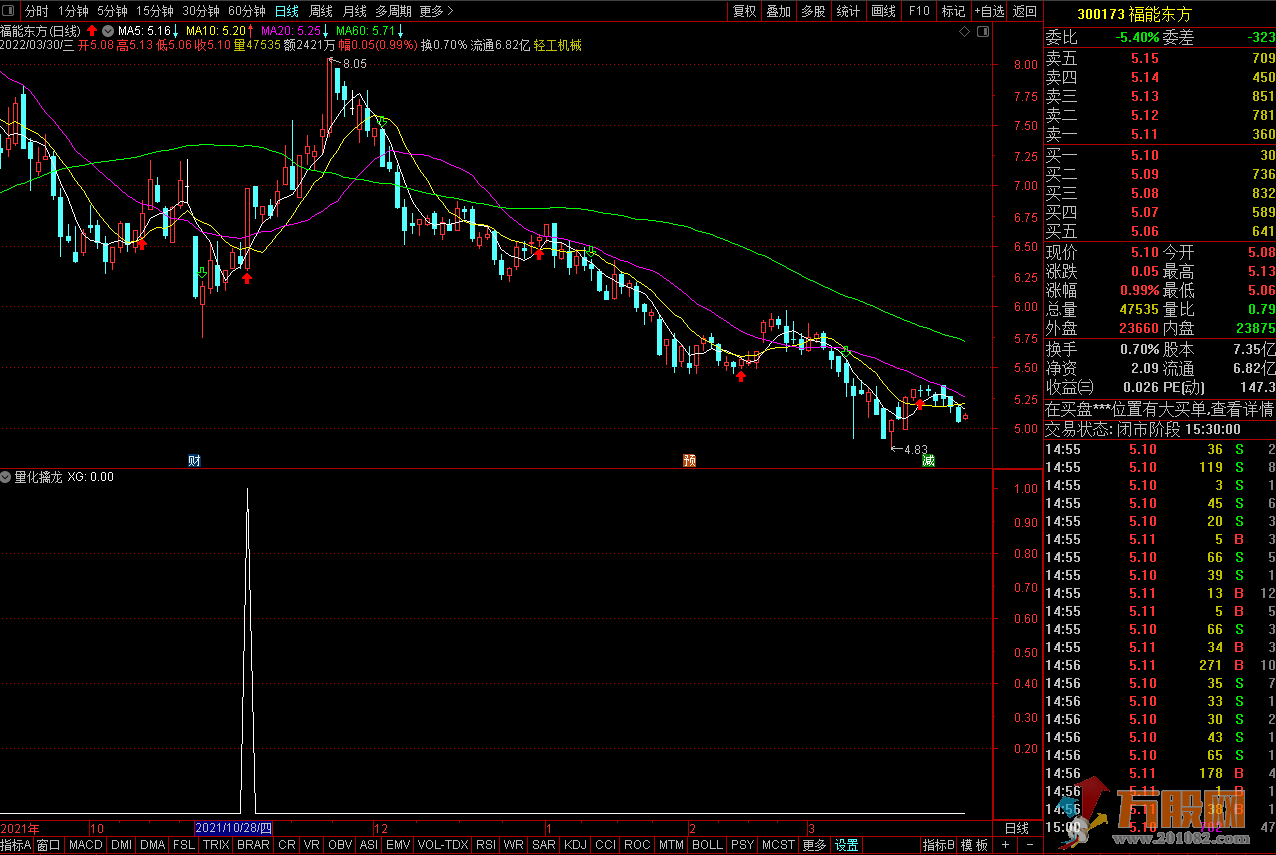The height and width of the screenshot is (855, 1276).
Task: Click the 返回 back button
Action: (x=1025, y=11)
